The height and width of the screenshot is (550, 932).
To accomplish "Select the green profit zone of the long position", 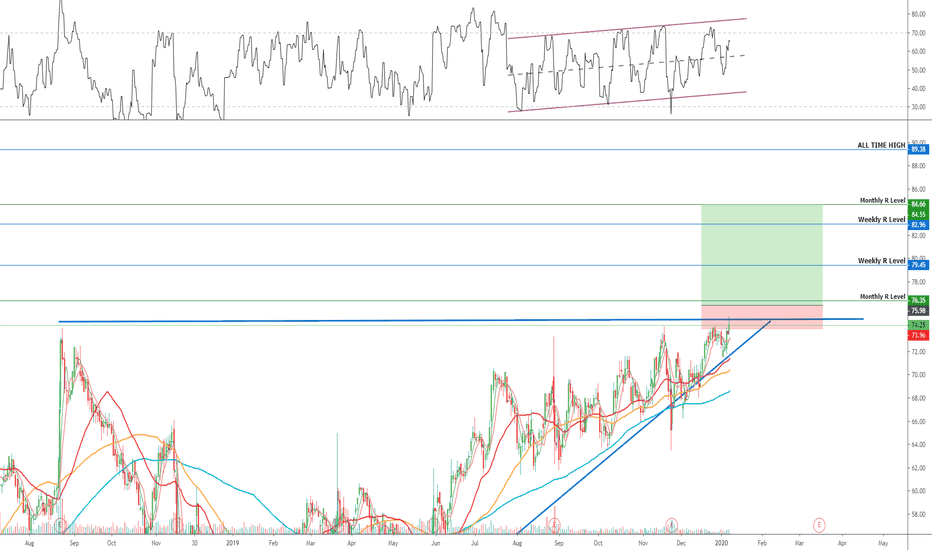I will click(762, 255).
